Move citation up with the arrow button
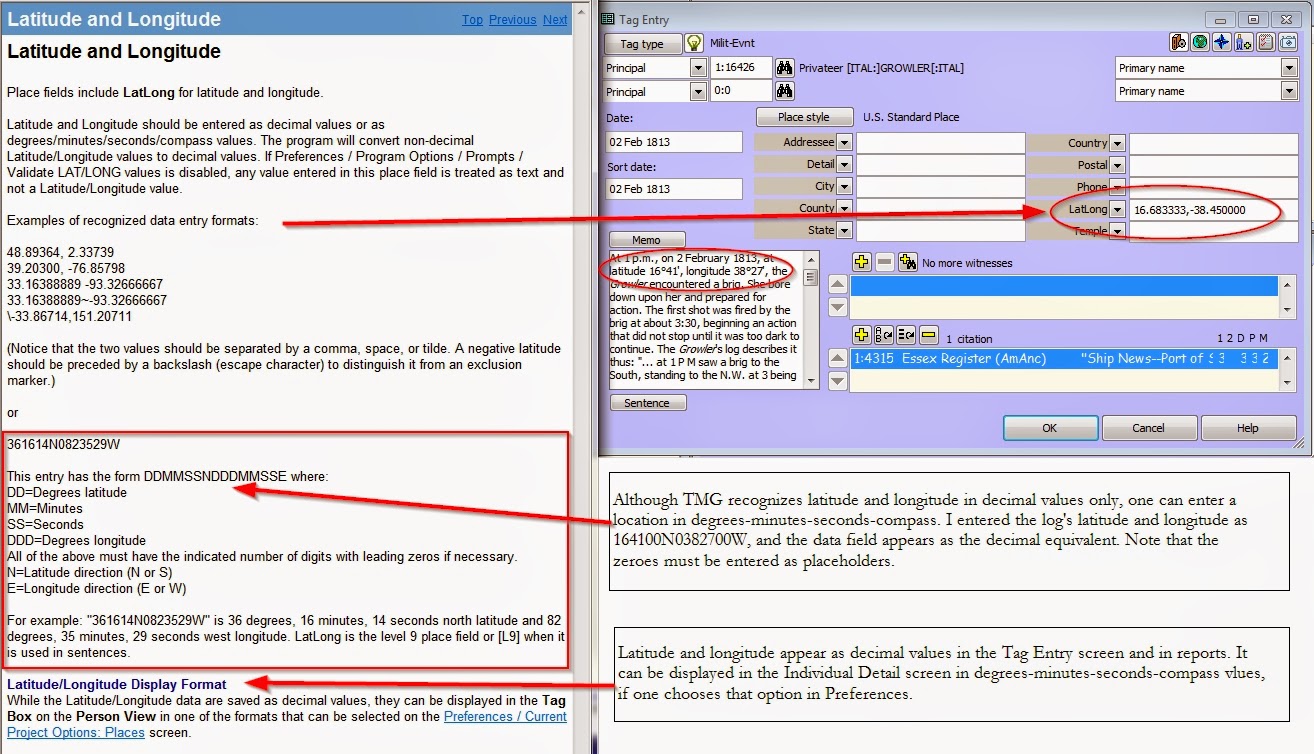This screenshot has height=754, width=1314. click(x=838, y=357)
